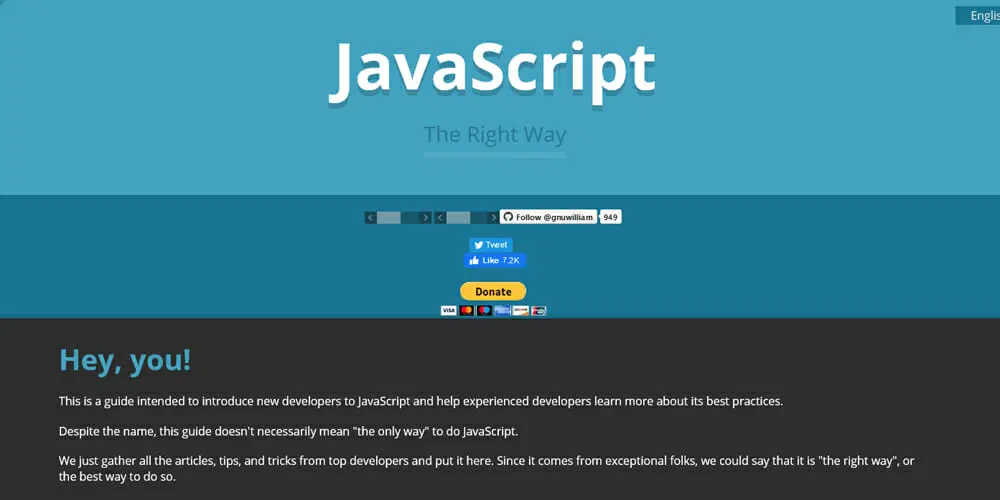Click the Discover card icon under Donate
Screen dimensions: 1000x500
tap(520, 311)
